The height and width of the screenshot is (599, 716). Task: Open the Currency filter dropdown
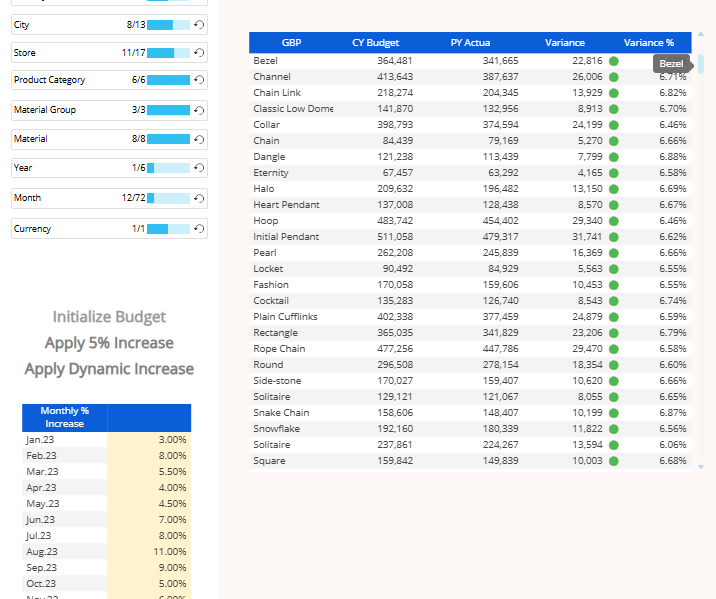(109, 229)
